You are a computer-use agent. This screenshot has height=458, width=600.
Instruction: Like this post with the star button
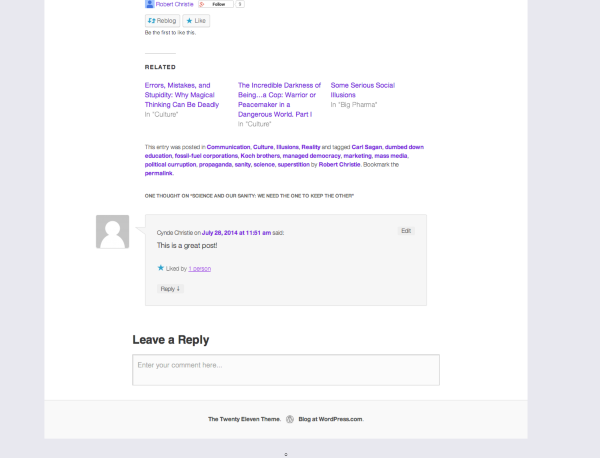tap(196, 21)
